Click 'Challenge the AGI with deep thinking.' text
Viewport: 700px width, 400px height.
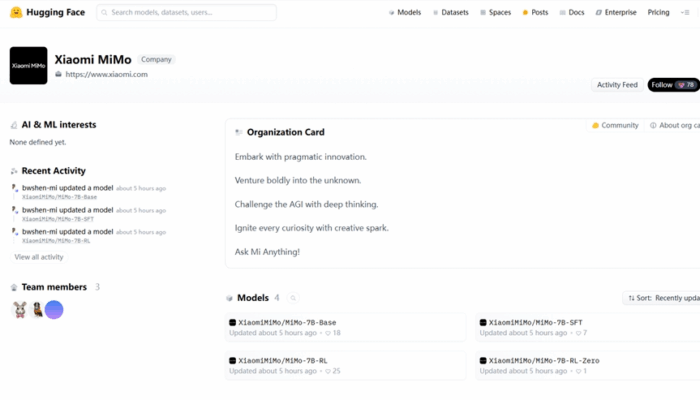tap(306, 204)
